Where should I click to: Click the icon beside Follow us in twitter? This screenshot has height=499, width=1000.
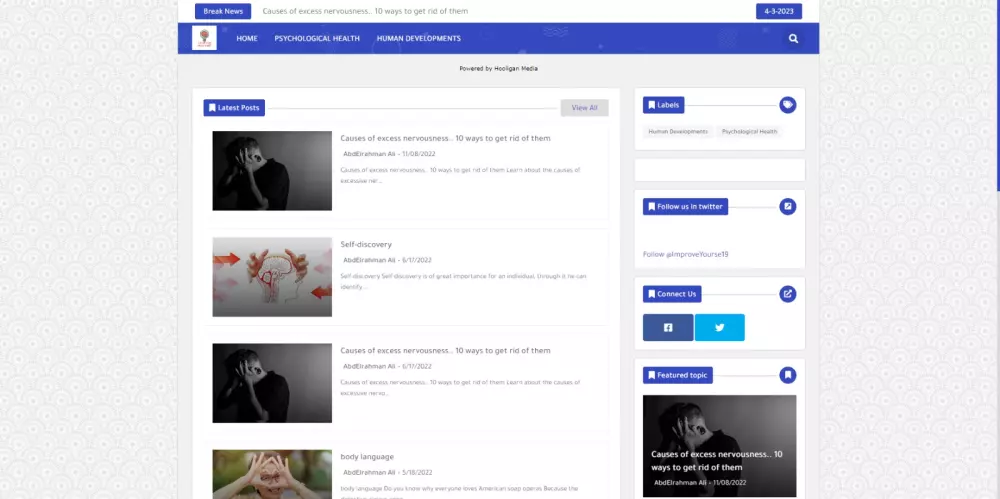788,206
